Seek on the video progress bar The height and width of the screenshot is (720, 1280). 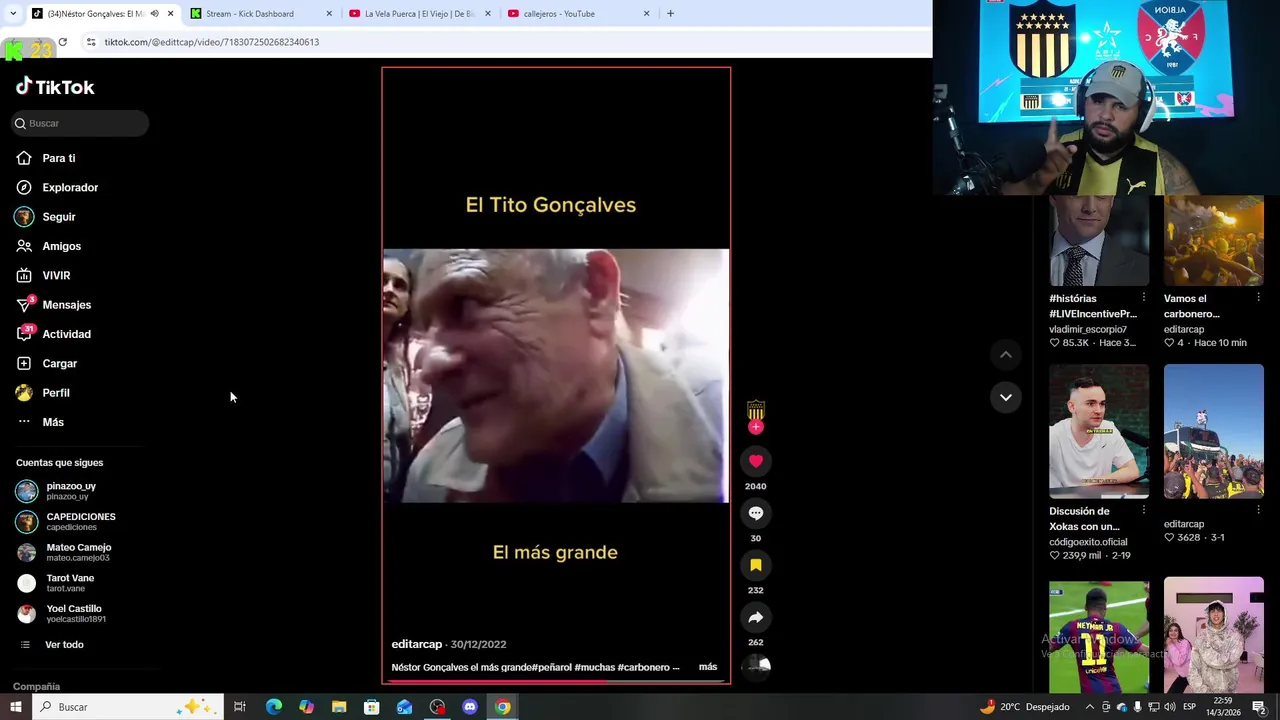click(x=555, y=681)
